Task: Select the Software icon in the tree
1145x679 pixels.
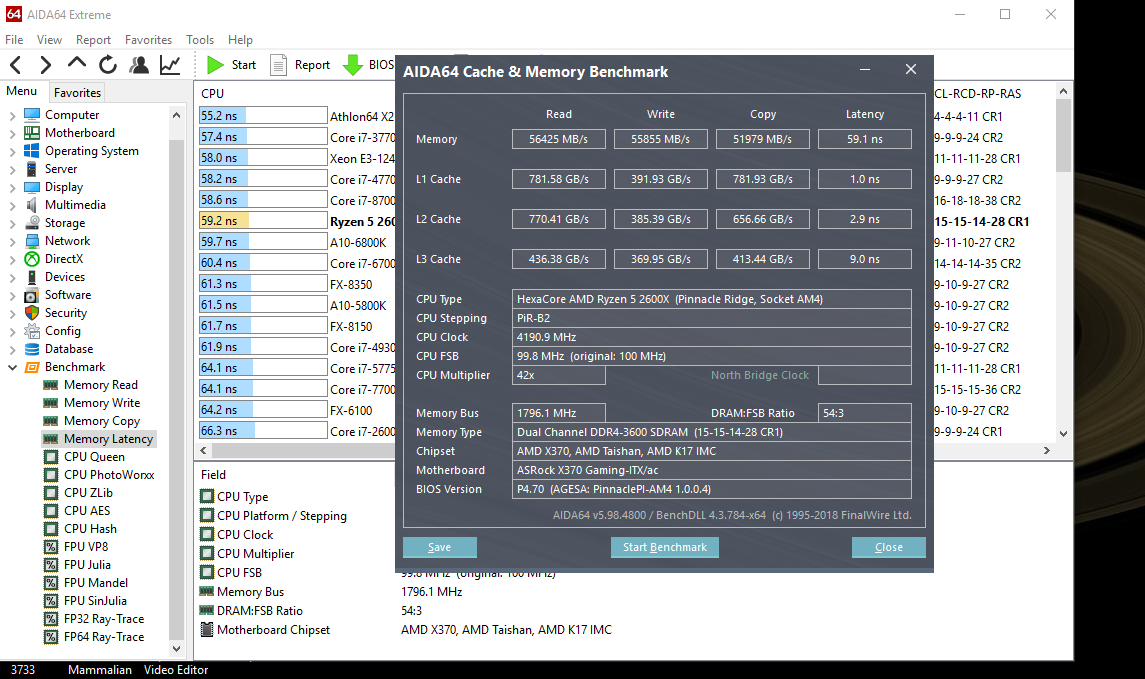Action: coord(32,295)
